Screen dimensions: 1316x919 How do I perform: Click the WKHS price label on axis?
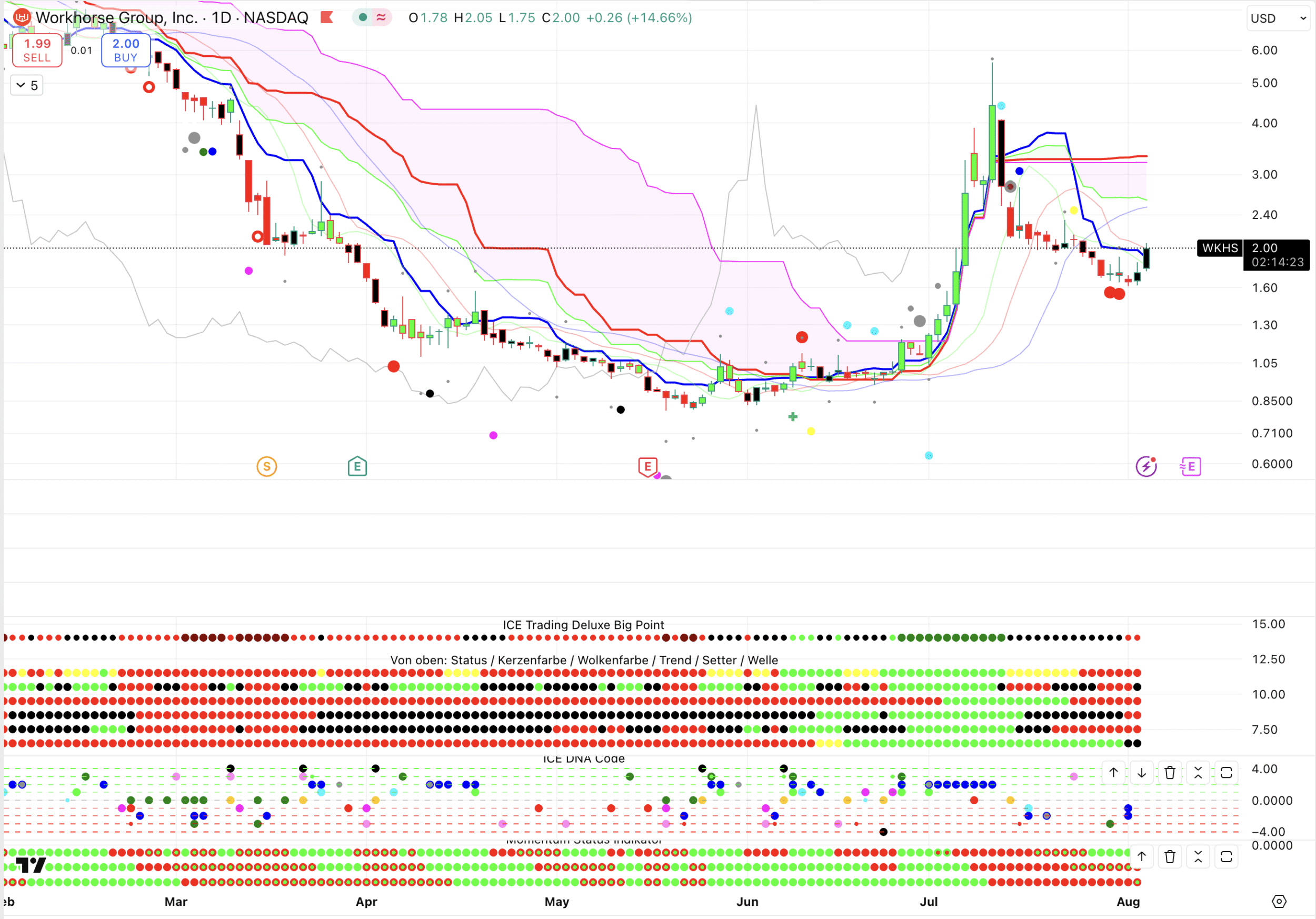click(x=1219, y=248)
